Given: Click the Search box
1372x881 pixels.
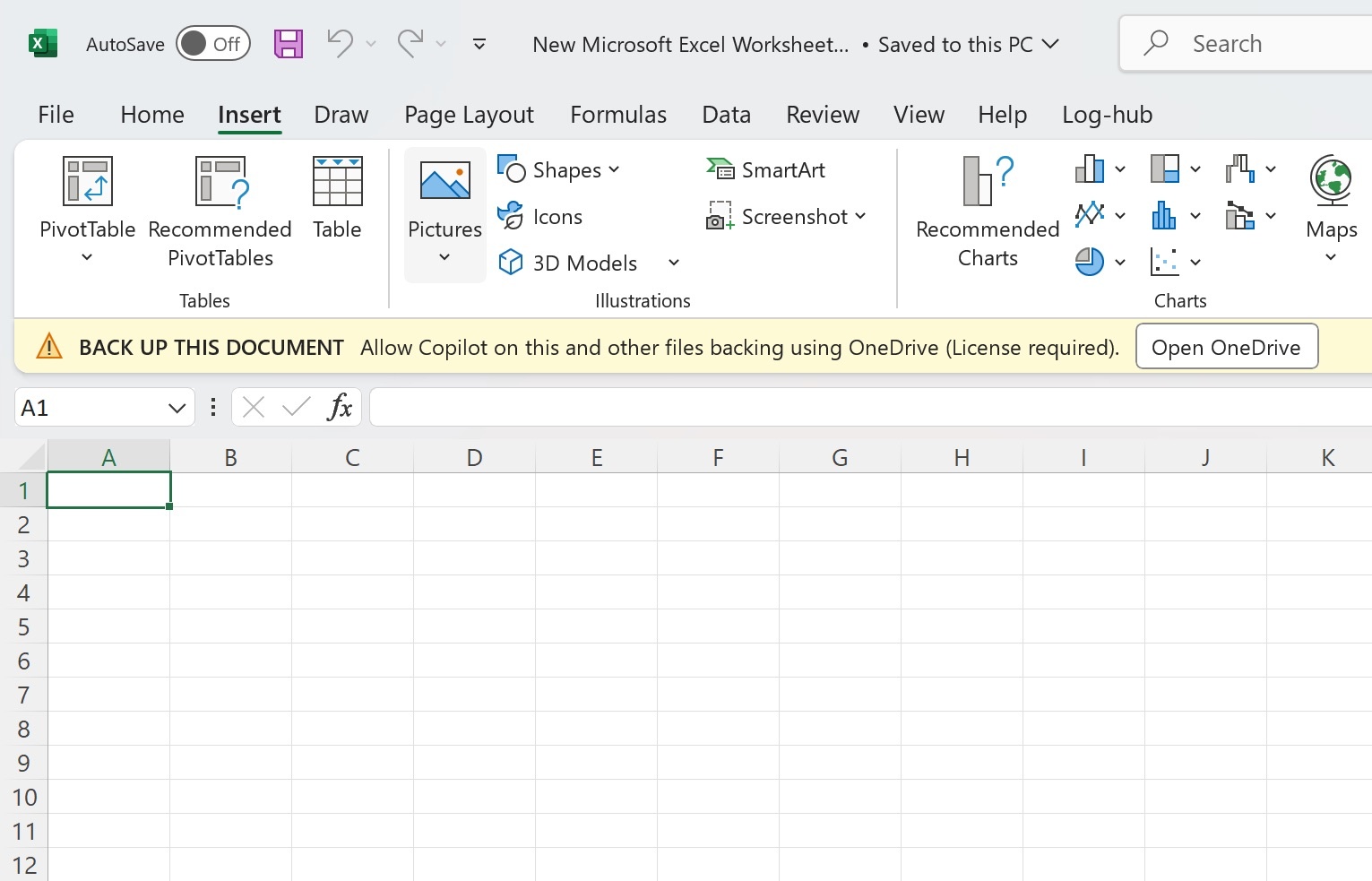Looking at the screenshot, I should (1246, 43).
